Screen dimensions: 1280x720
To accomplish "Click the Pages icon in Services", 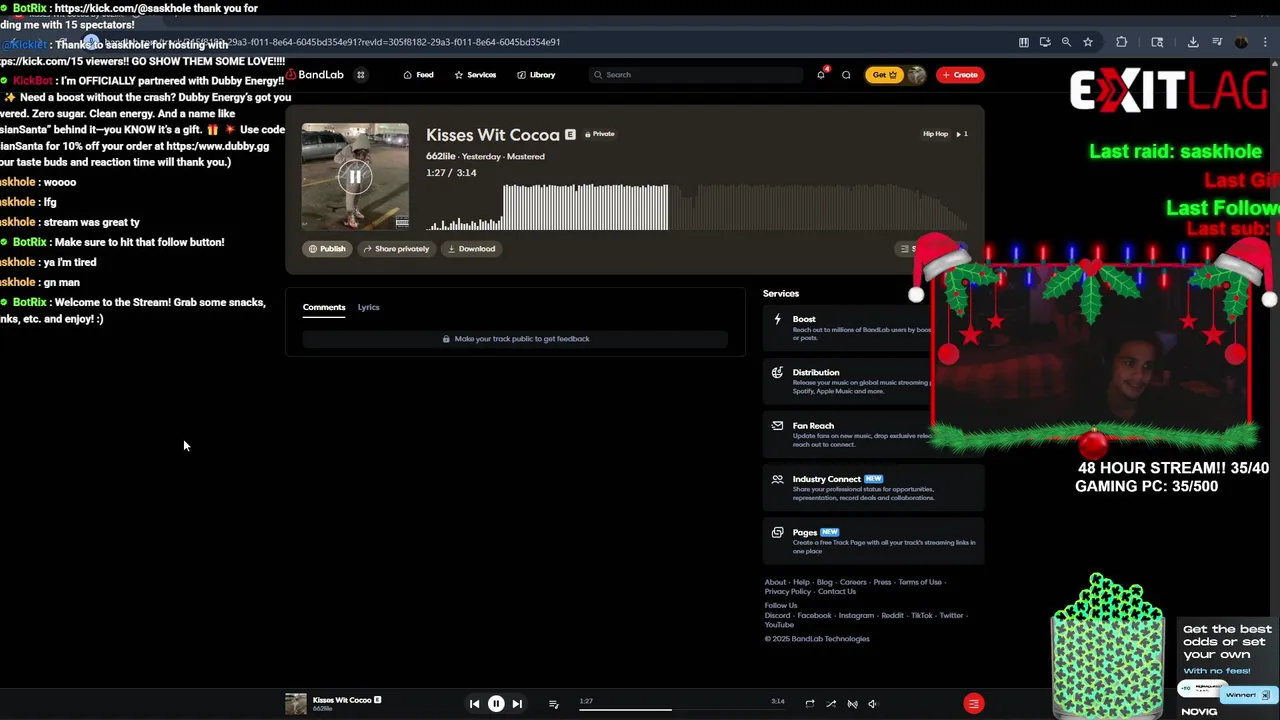I will tap(777, 532).
